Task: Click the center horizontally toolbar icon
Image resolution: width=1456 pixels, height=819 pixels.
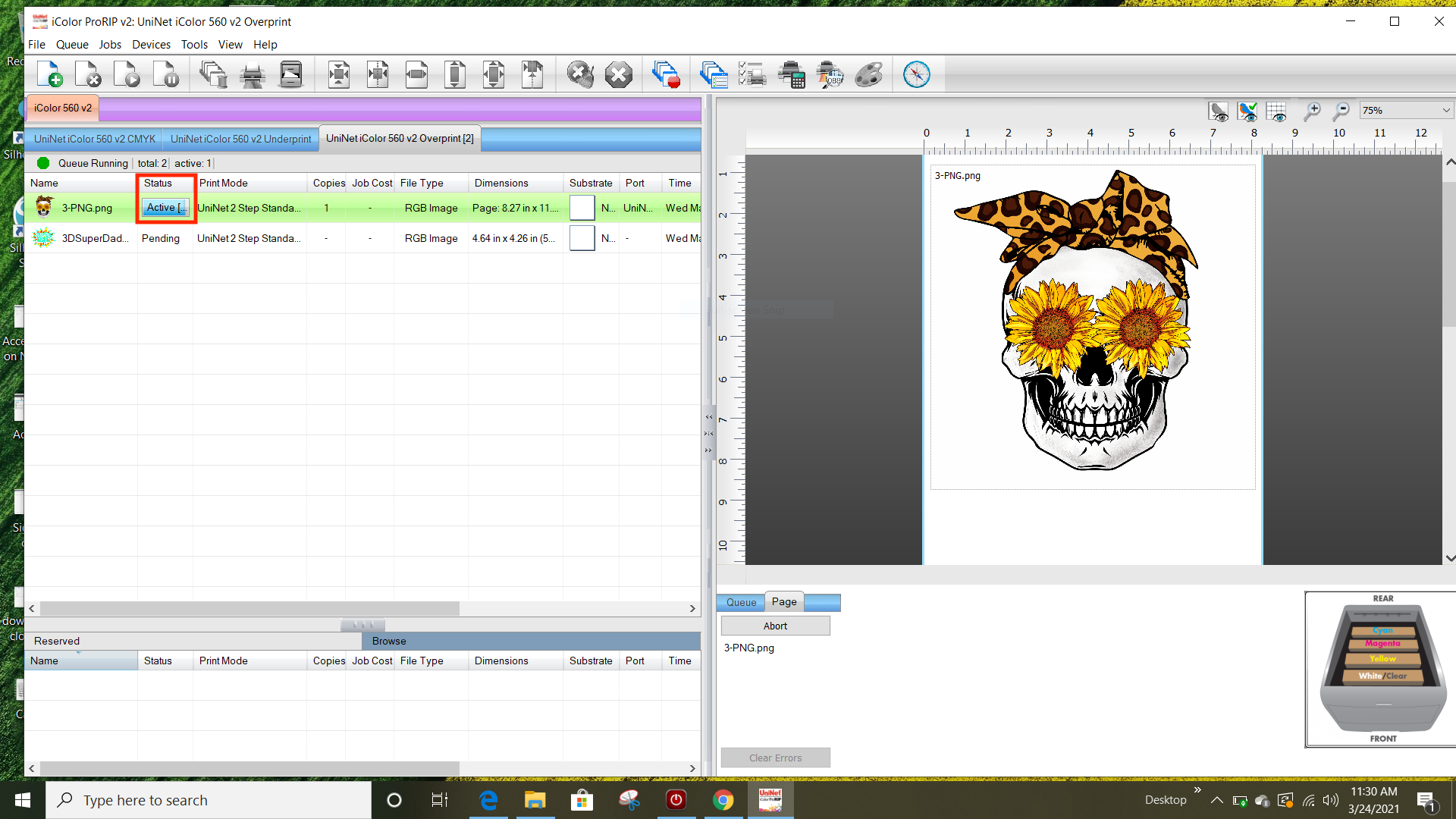Action: coord(377,74)
